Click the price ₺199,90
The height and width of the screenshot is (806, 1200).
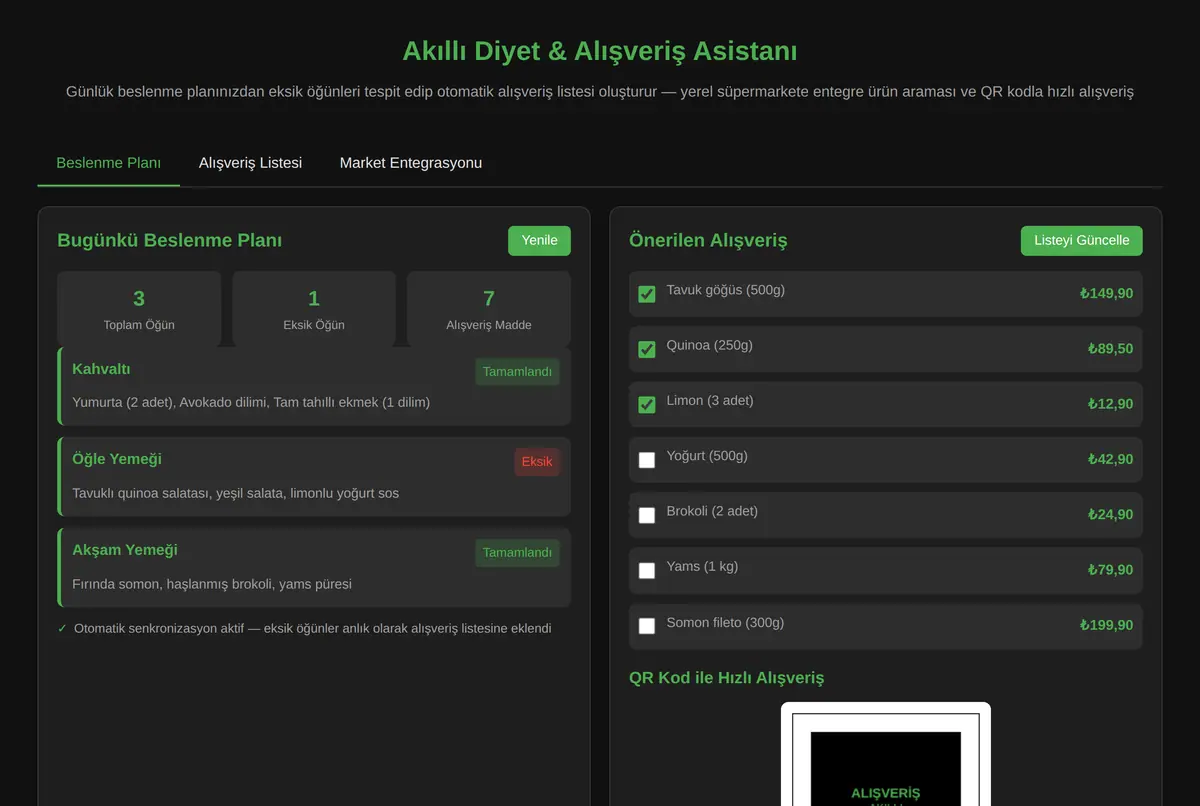point(1106,625)
